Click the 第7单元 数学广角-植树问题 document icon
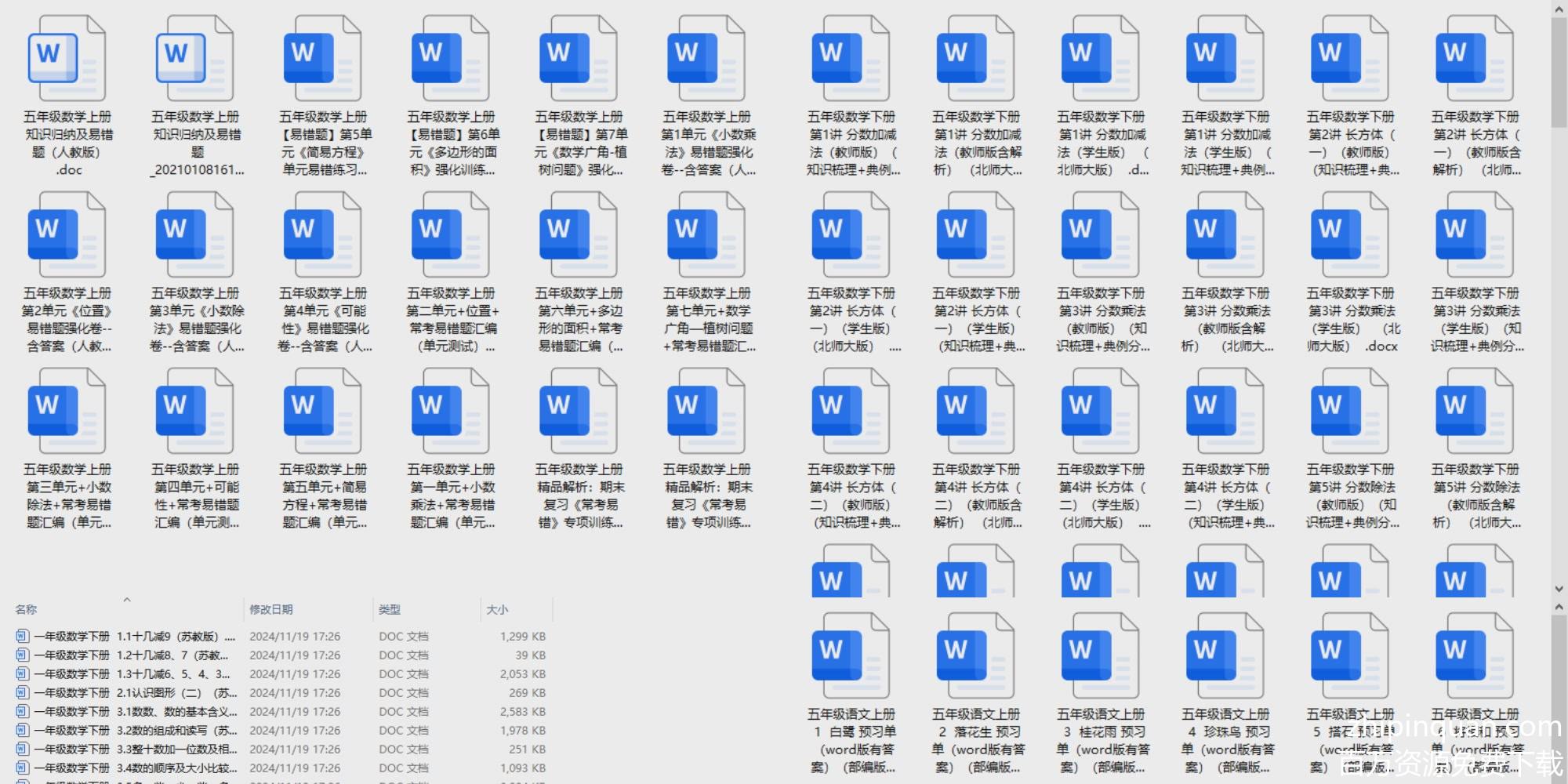1568x784 pixels. coord(578,59)
